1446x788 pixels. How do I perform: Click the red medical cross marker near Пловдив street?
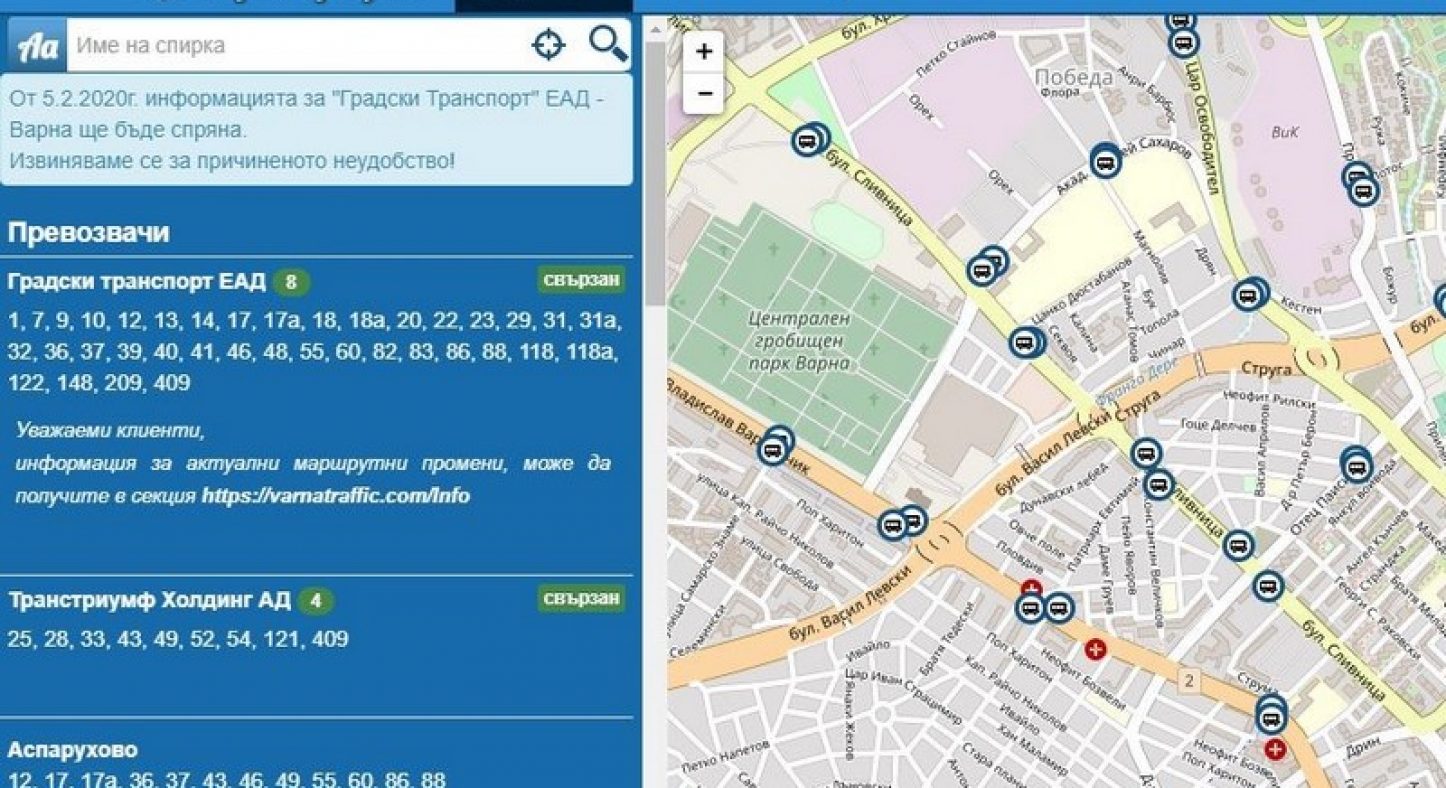pyautogui.click(x=1031, y=590)
